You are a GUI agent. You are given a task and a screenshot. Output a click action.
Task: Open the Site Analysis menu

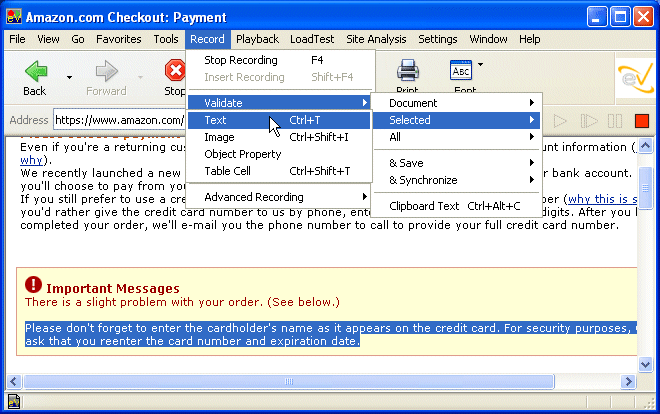(x=376, y=39)
